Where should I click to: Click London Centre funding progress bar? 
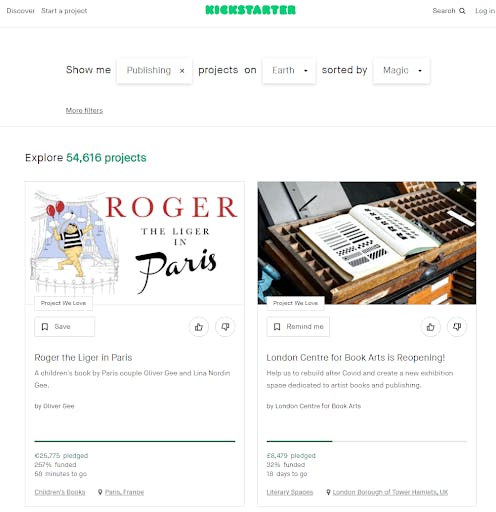point(366,441)
